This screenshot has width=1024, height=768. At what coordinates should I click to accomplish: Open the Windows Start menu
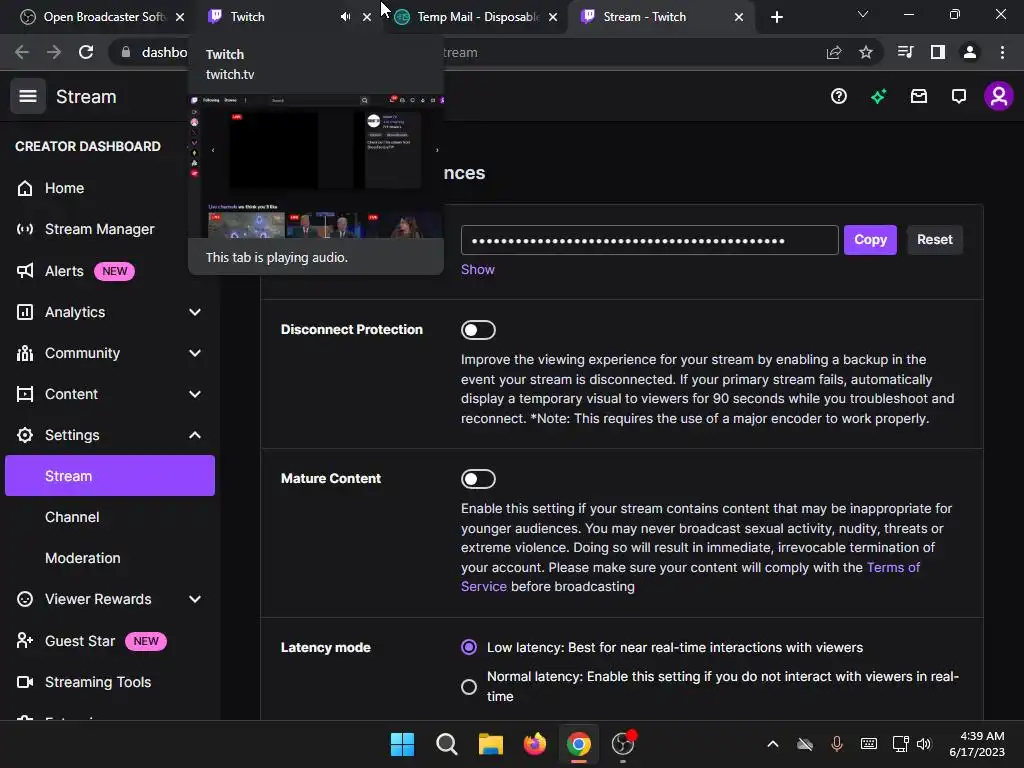pos(402,744)
